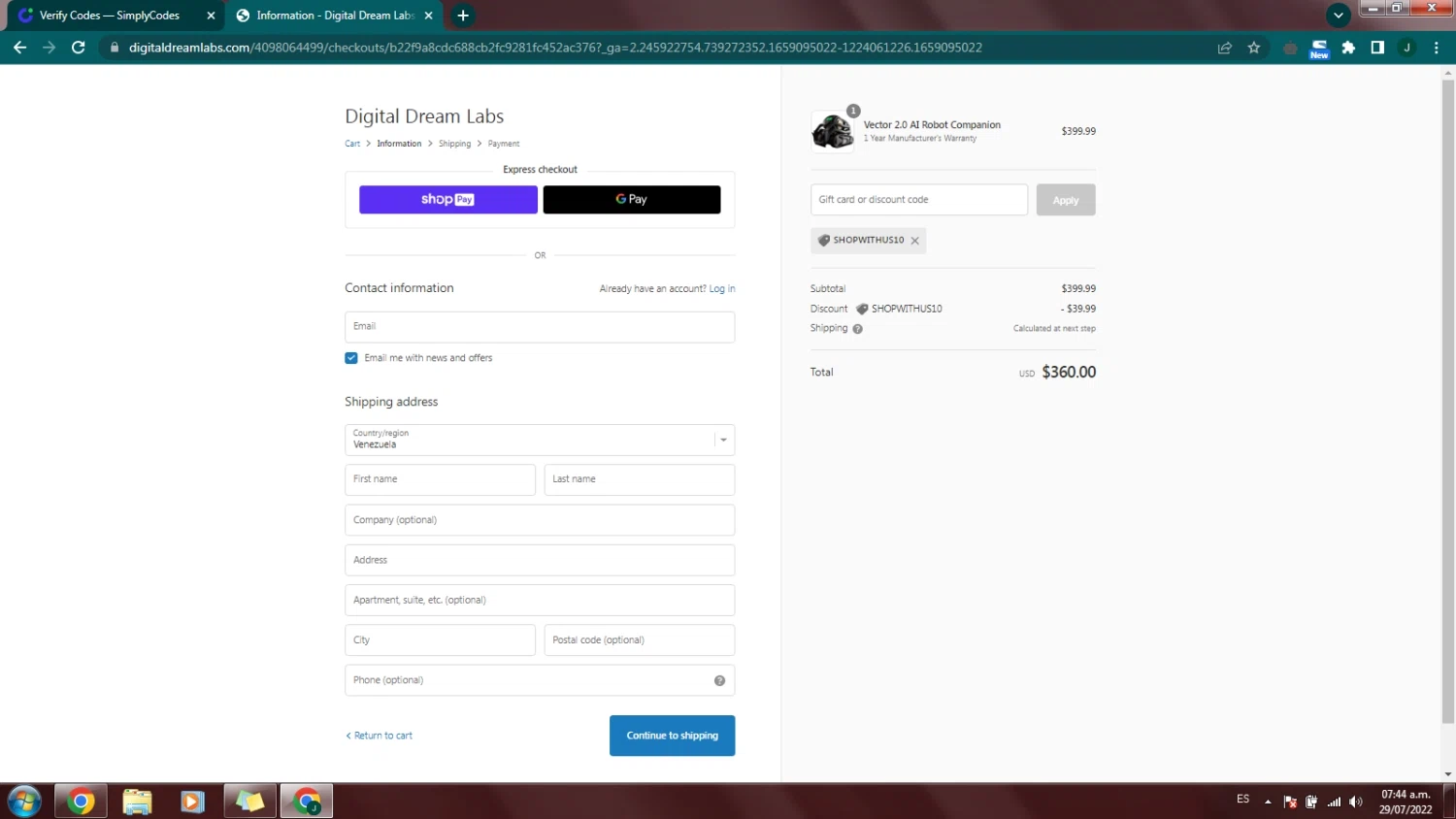This screenshot has height=819, width=1456.
Task: Bookmark this page with the star icon
Action: point(1254,48)
